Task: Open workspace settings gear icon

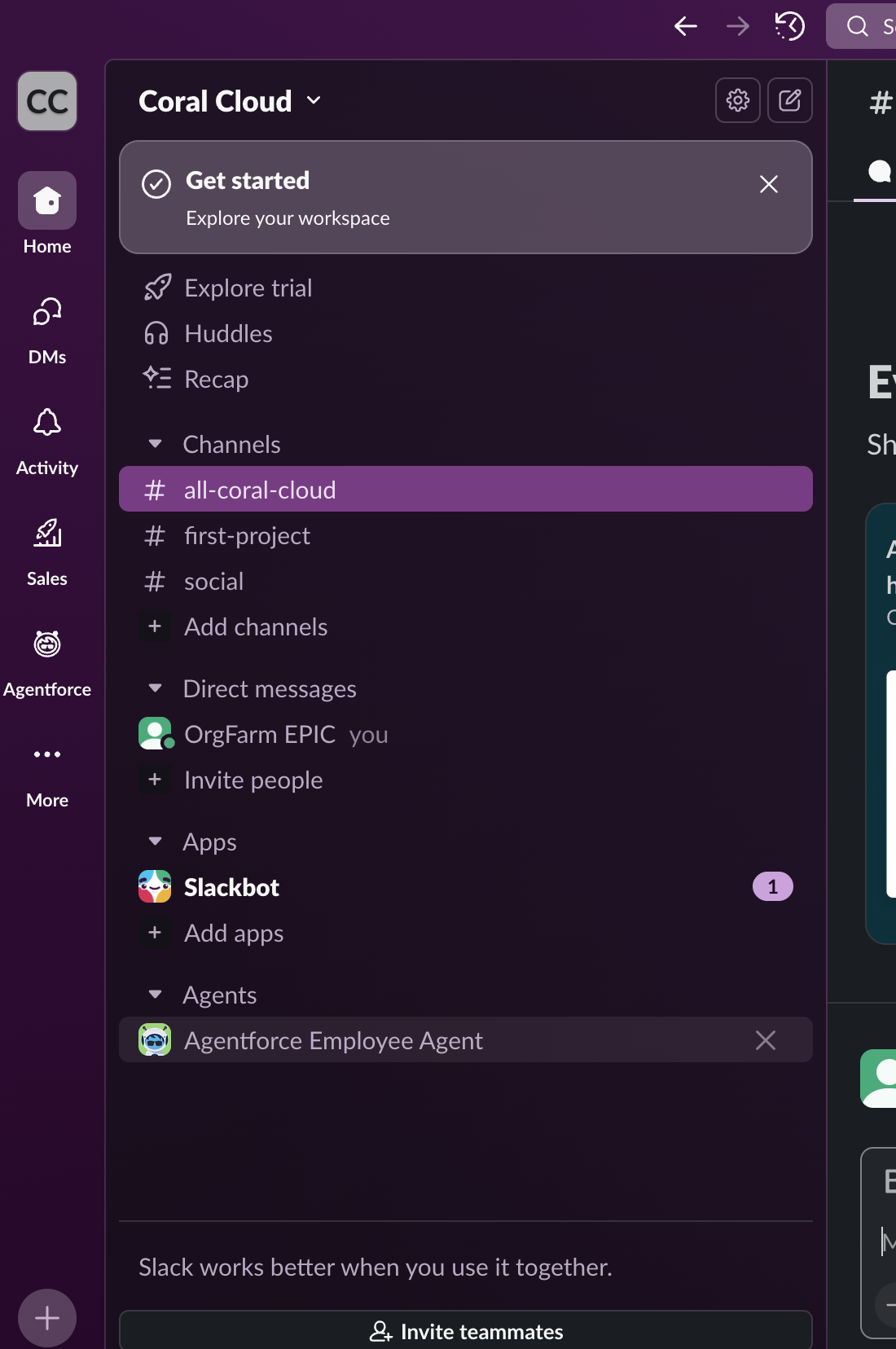Action: click(737, 100)
